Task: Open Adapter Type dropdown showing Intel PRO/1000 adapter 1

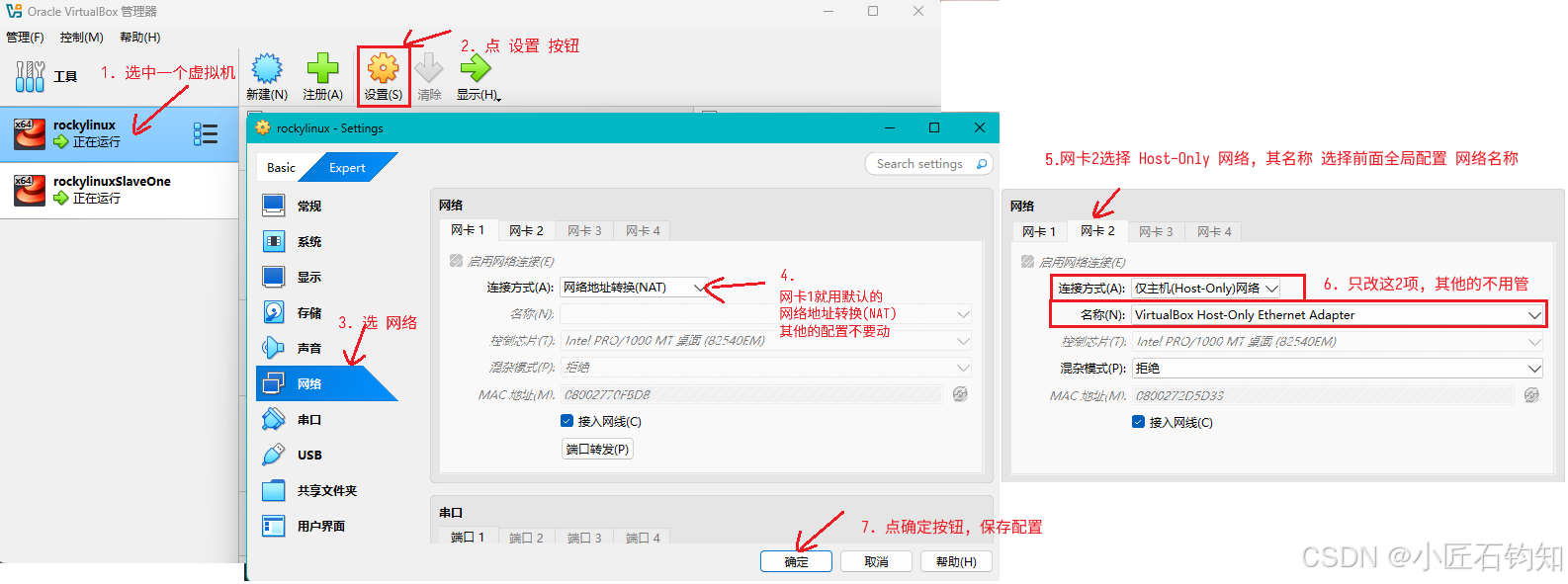Action: tap(766, 341)
